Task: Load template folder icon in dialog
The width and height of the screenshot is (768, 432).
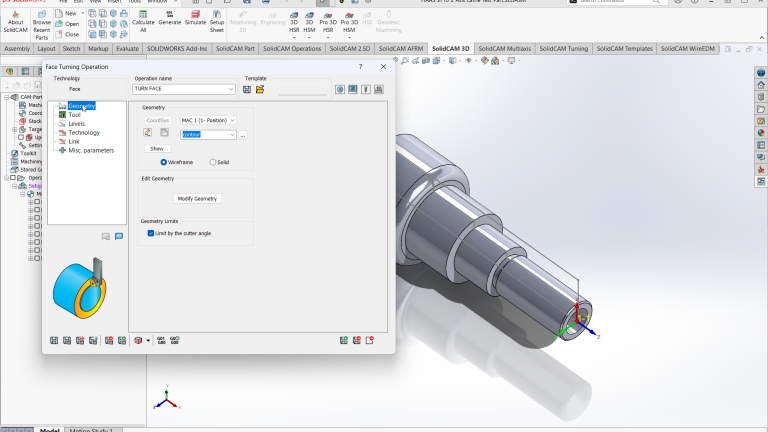Action: pos(260,90)
